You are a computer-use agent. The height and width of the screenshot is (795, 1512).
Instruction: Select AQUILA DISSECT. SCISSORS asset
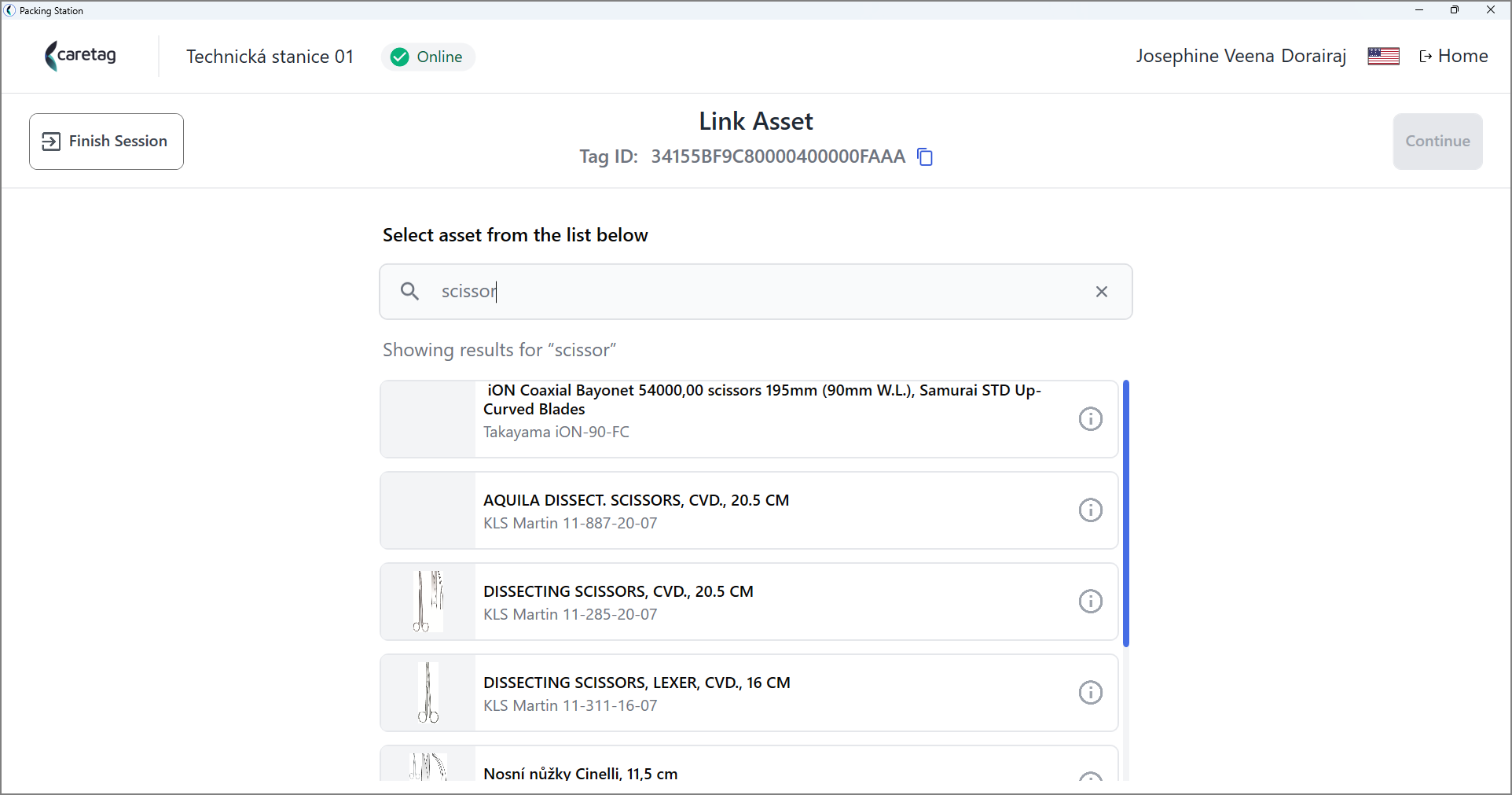point(749,510)
